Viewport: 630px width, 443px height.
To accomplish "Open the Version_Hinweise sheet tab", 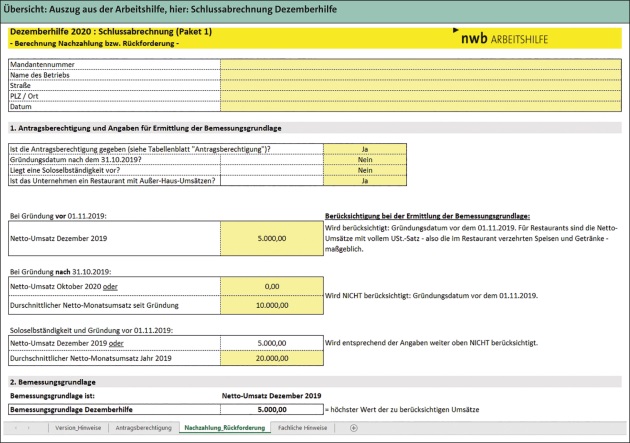I will 77,428.
